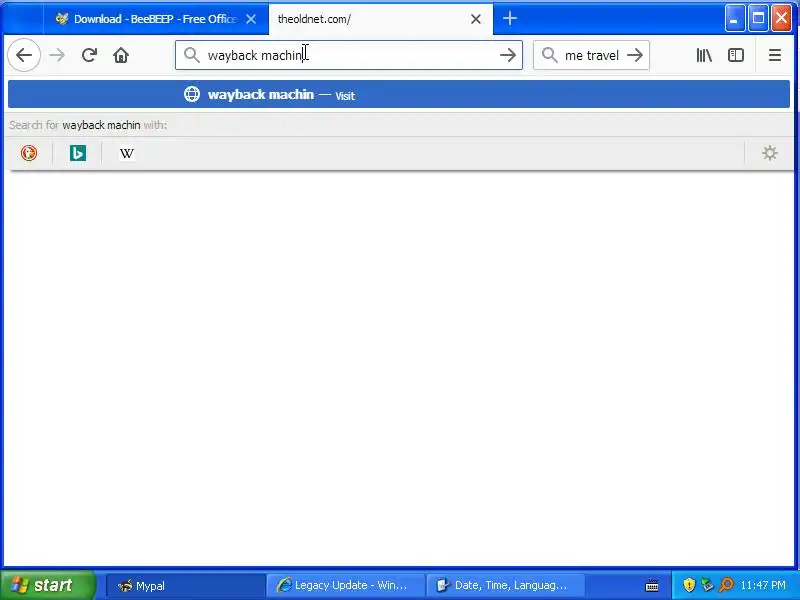Open the Windows Start menu
Screen dimensions: 800x600
tap(47, 585)
